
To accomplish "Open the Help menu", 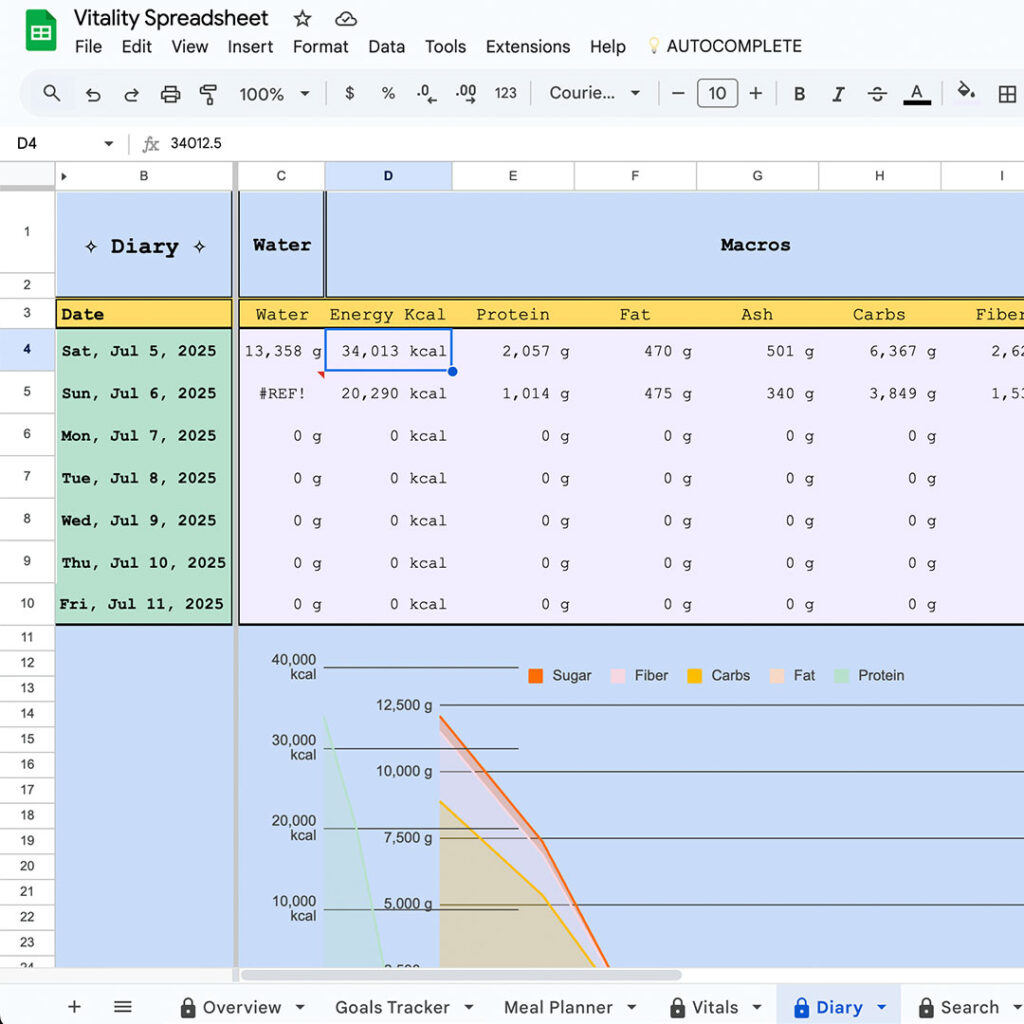I will tap(607, 46).
